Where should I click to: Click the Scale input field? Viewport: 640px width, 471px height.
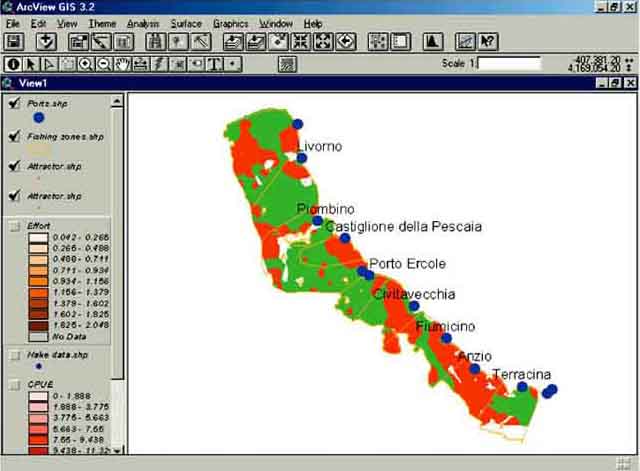coord(510,63)
